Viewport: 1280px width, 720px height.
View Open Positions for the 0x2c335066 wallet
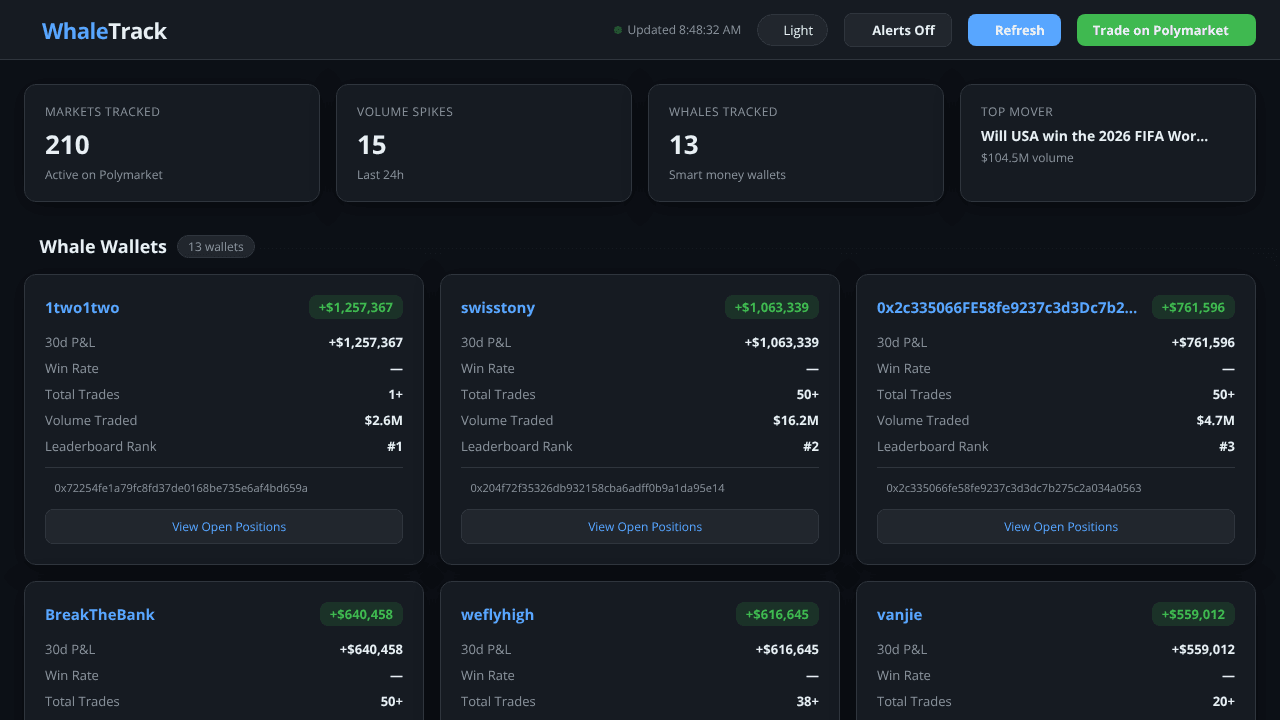[1056, 527]
